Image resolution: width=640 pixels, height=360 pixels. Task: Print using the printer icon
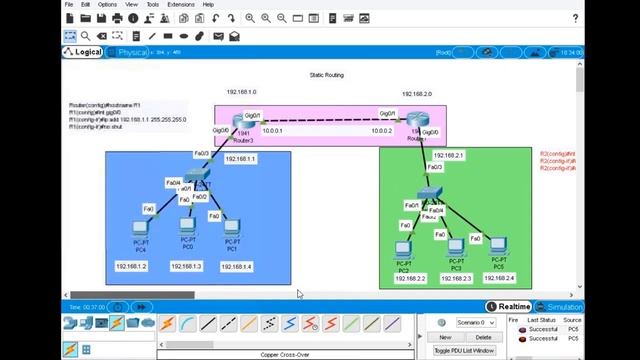tap(117, 18)
